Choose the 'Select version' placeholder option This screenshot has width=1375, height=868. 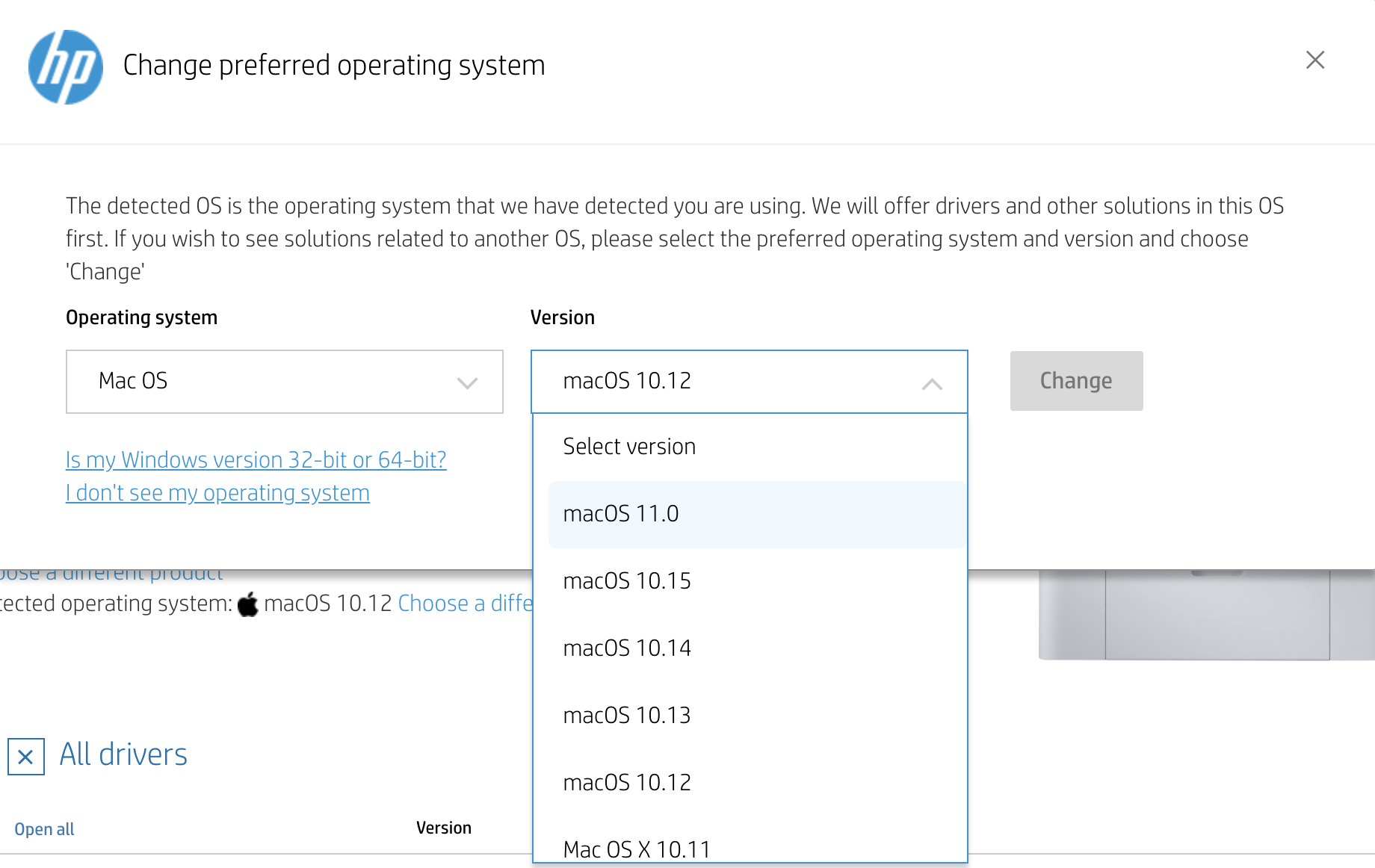point(750,447)
